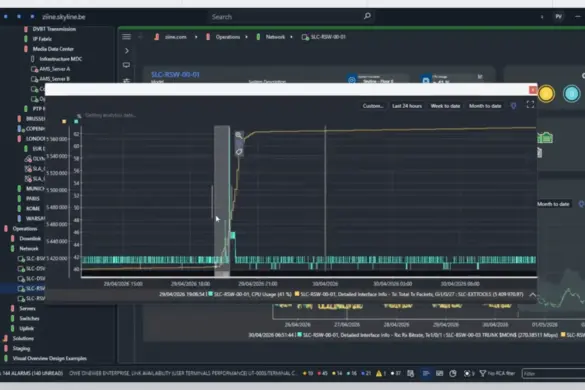Click the alarm Filter input field
This screenshot has height=390, width=585.
tap(553, 373)
